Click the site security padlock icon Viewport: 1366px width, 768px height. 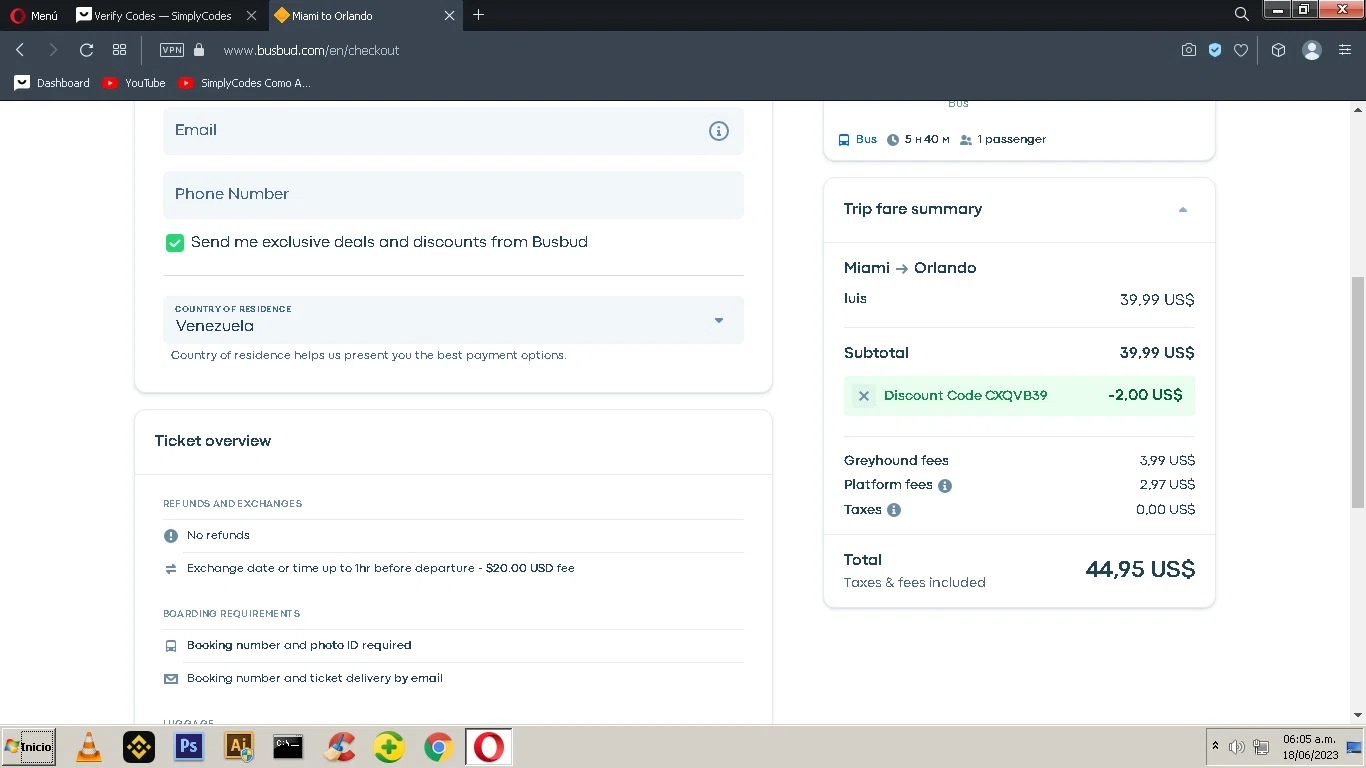click(199, 50)
